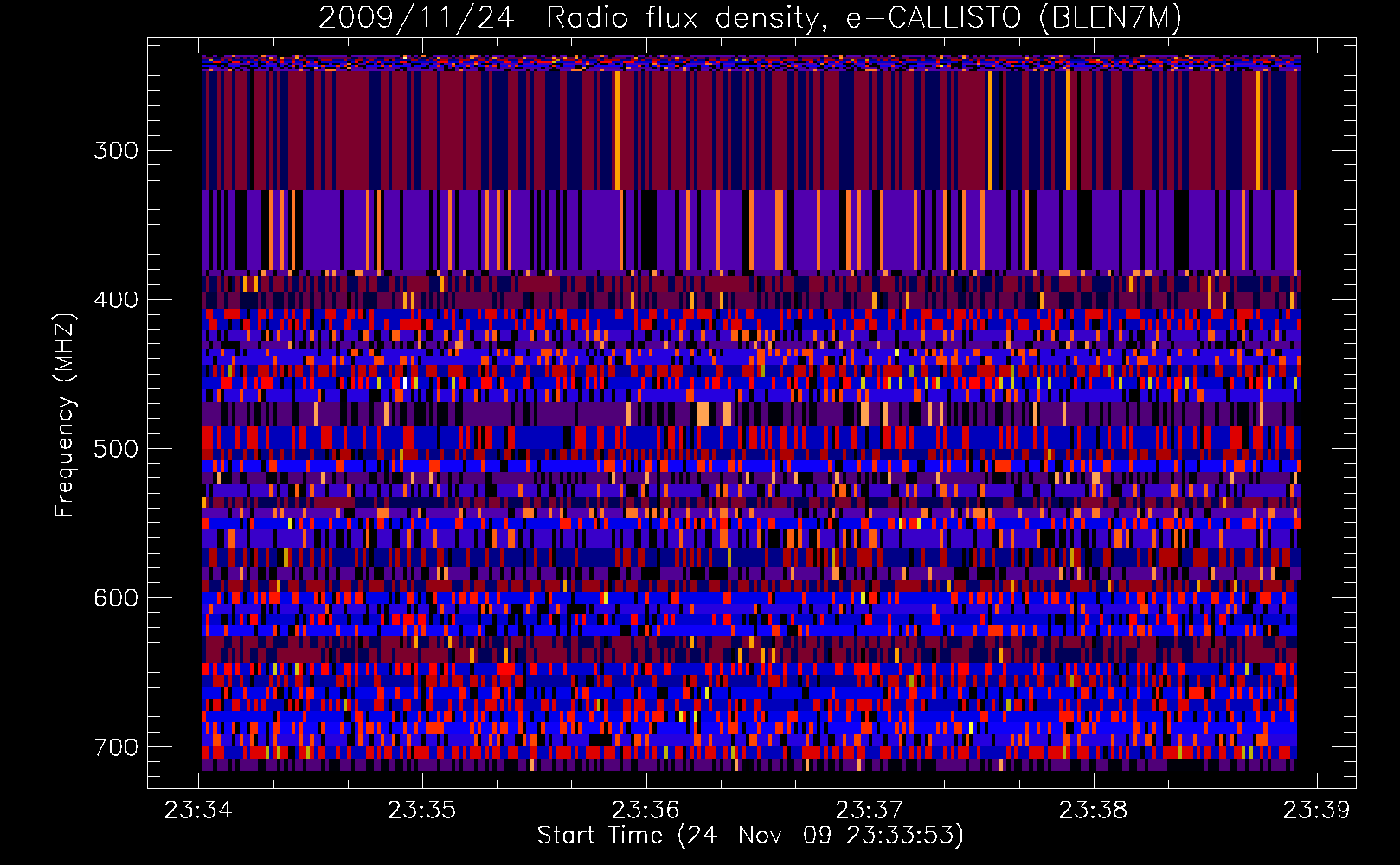Image resolution: width=1400 pixels, height=865 pixels.
Task: Click the "Frequency (MHZ)" y-axis label
Action: 65,415
